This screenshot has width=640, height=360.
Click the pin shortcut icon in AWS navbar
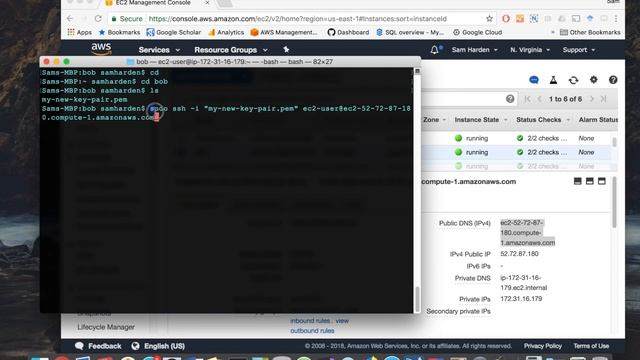point(286,49)
